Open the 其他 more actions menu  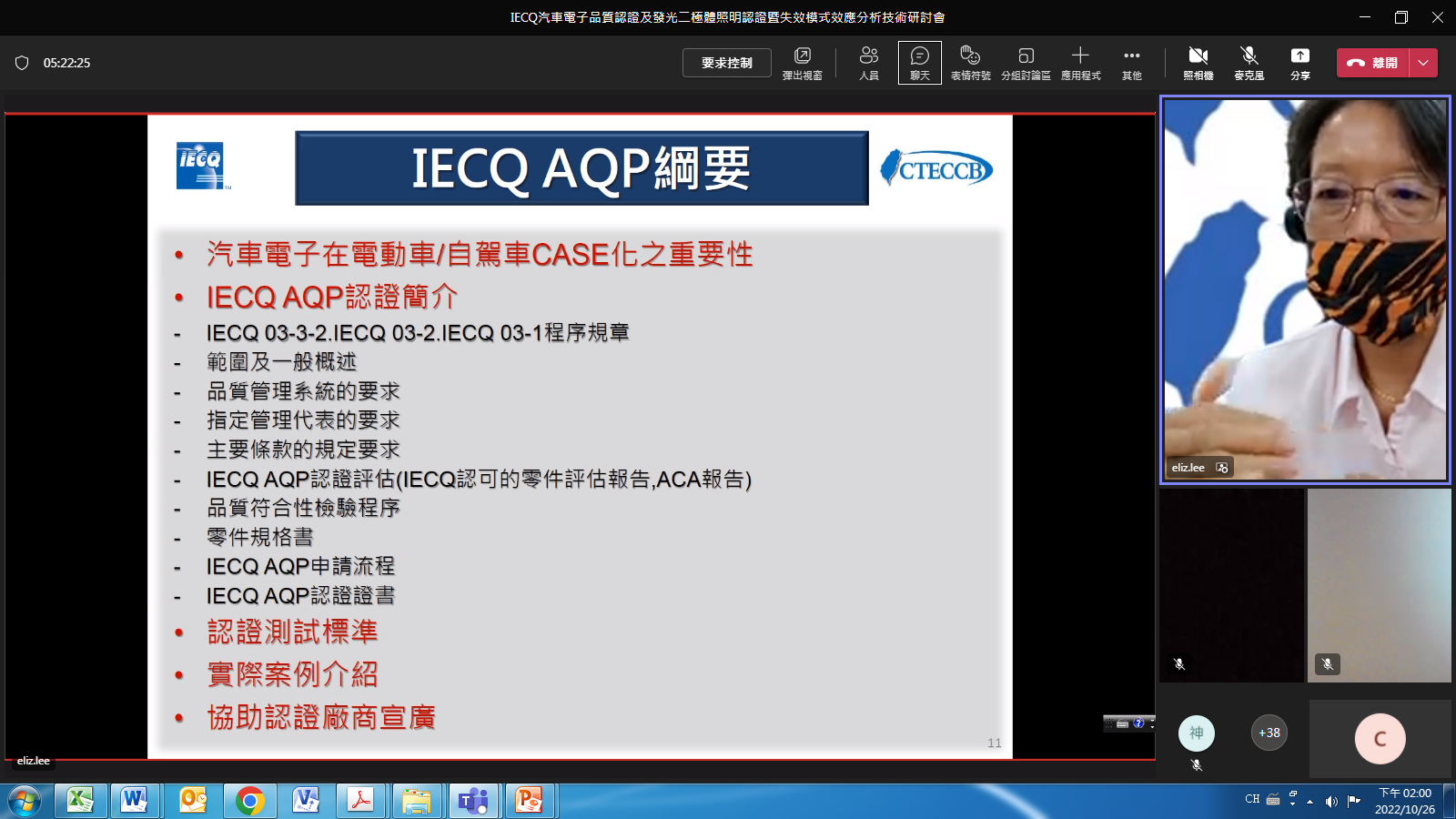click(x=1132, y=63)
